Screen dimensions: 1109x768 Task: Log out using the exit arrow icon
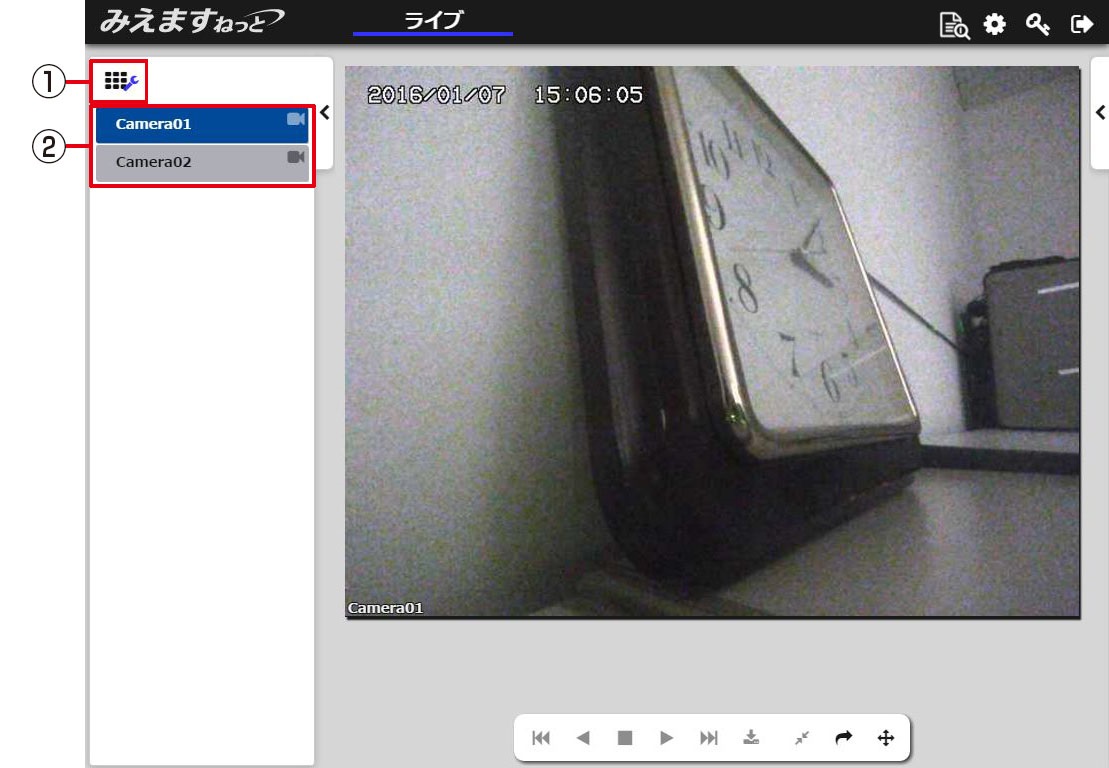pos(1081,24)
